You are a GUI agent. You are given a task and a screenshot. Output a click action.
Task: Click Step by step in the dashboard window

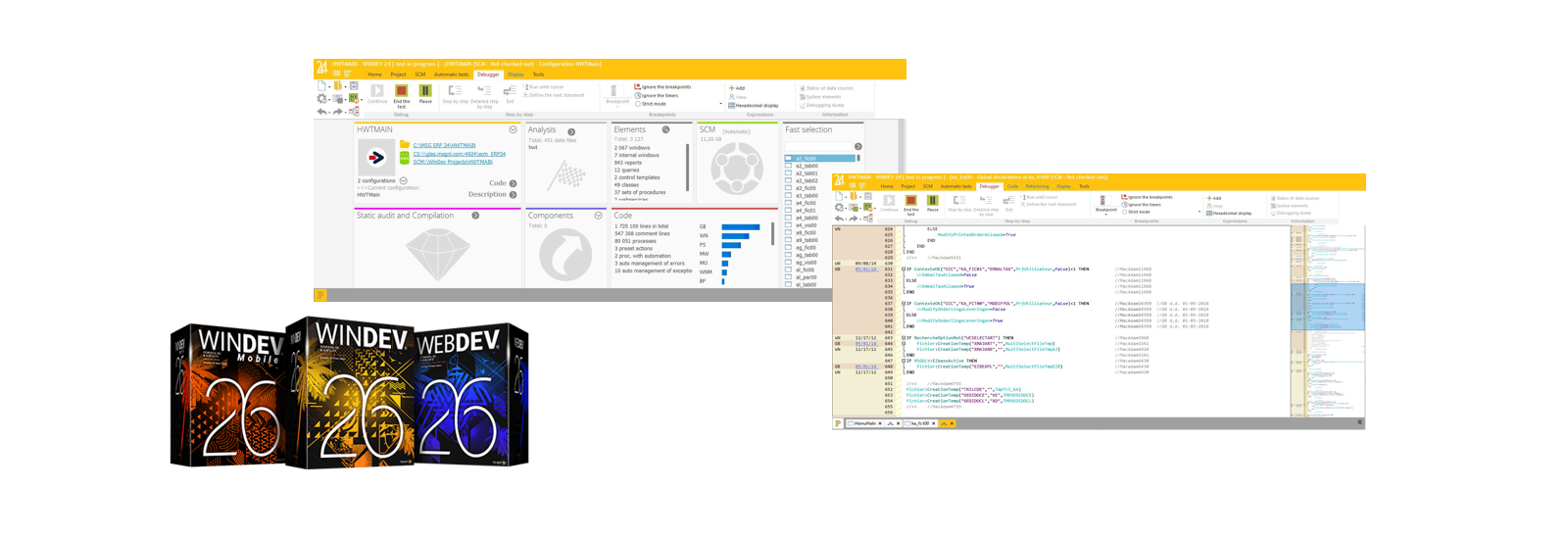tap(455, 94)
